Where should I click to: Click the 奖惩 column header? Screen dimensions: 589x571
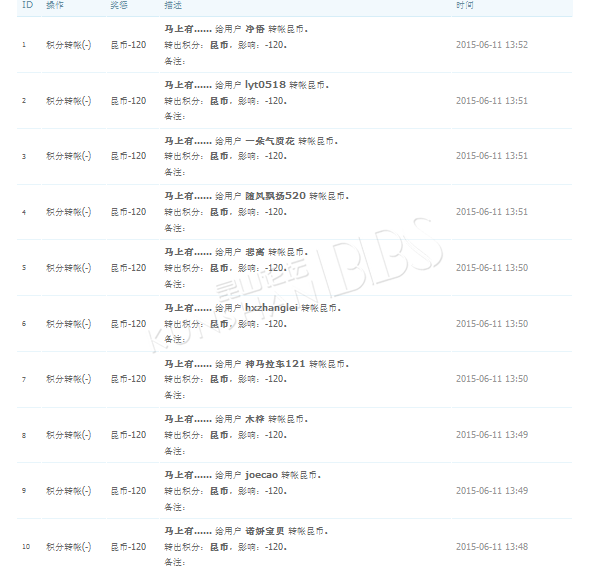tap(119, 5)
